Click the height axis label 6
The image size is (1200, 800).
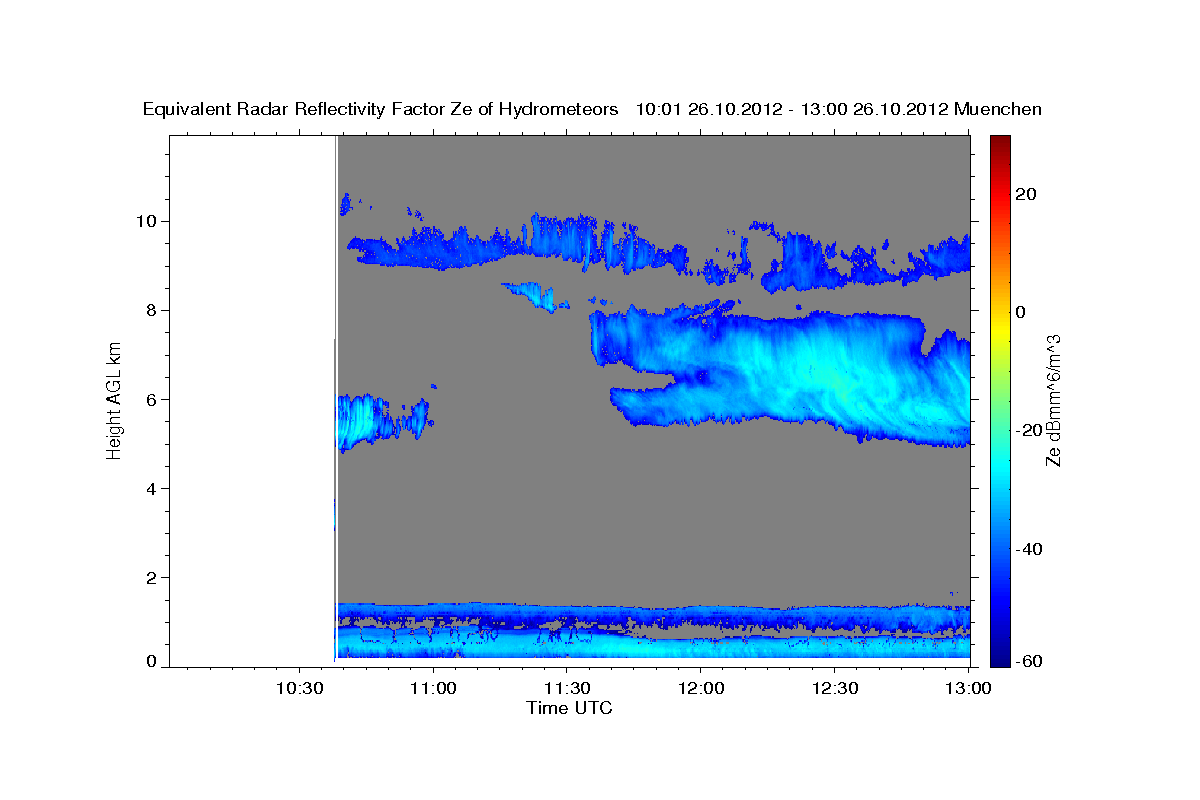pyautogui.click(x=153, y=399)
